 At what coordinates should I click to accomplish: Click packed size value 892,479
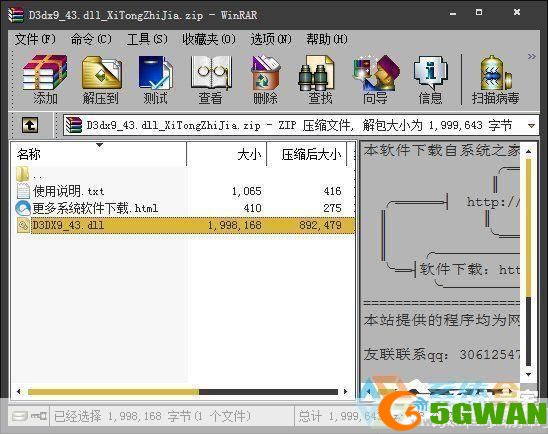[320, 225]
